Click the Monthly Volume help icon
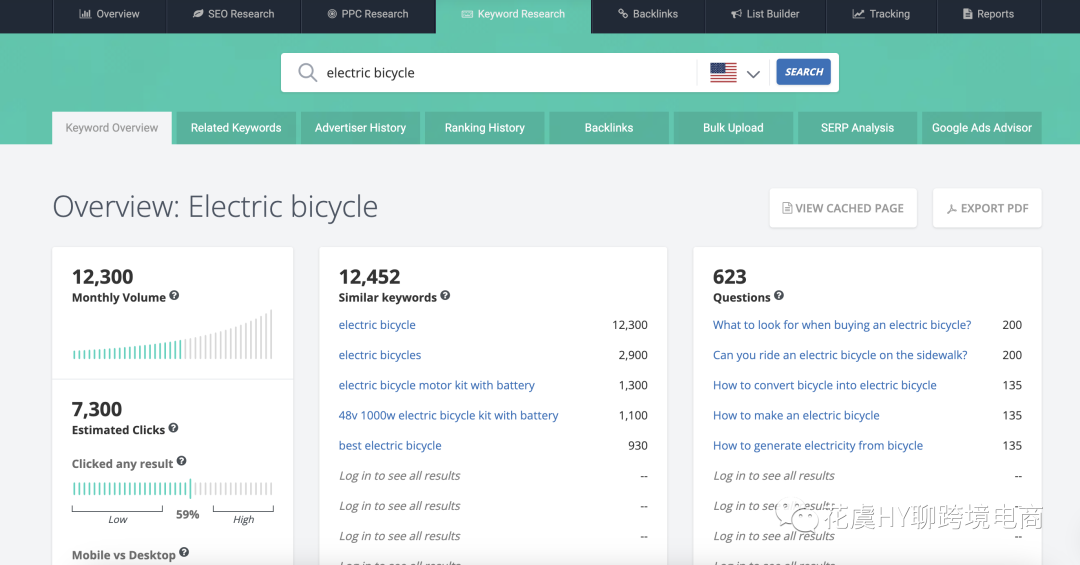Image resolution: width=1080 pixels, height=565 pixels. (x=175, y=296)
